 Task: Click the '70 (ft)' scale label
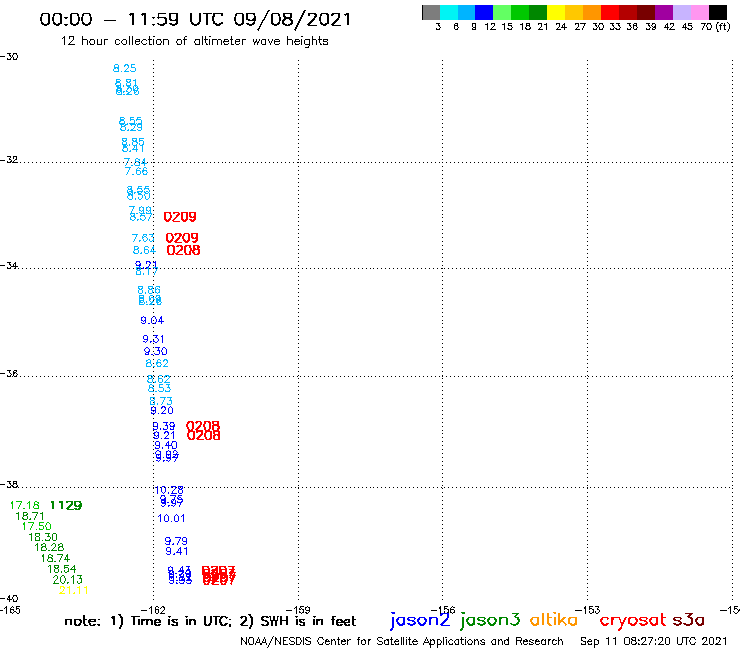[715, 27]
